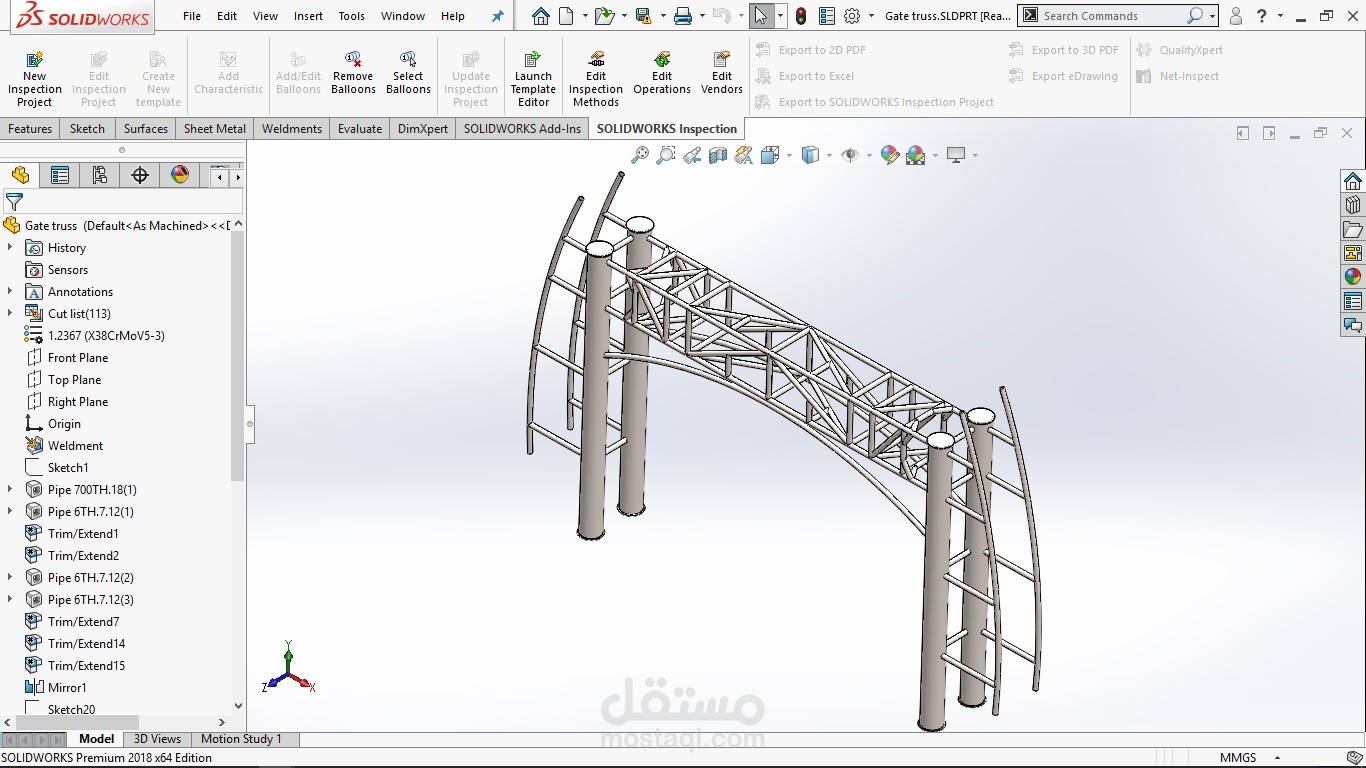Expand Annotations tree node

coord(10,292)
